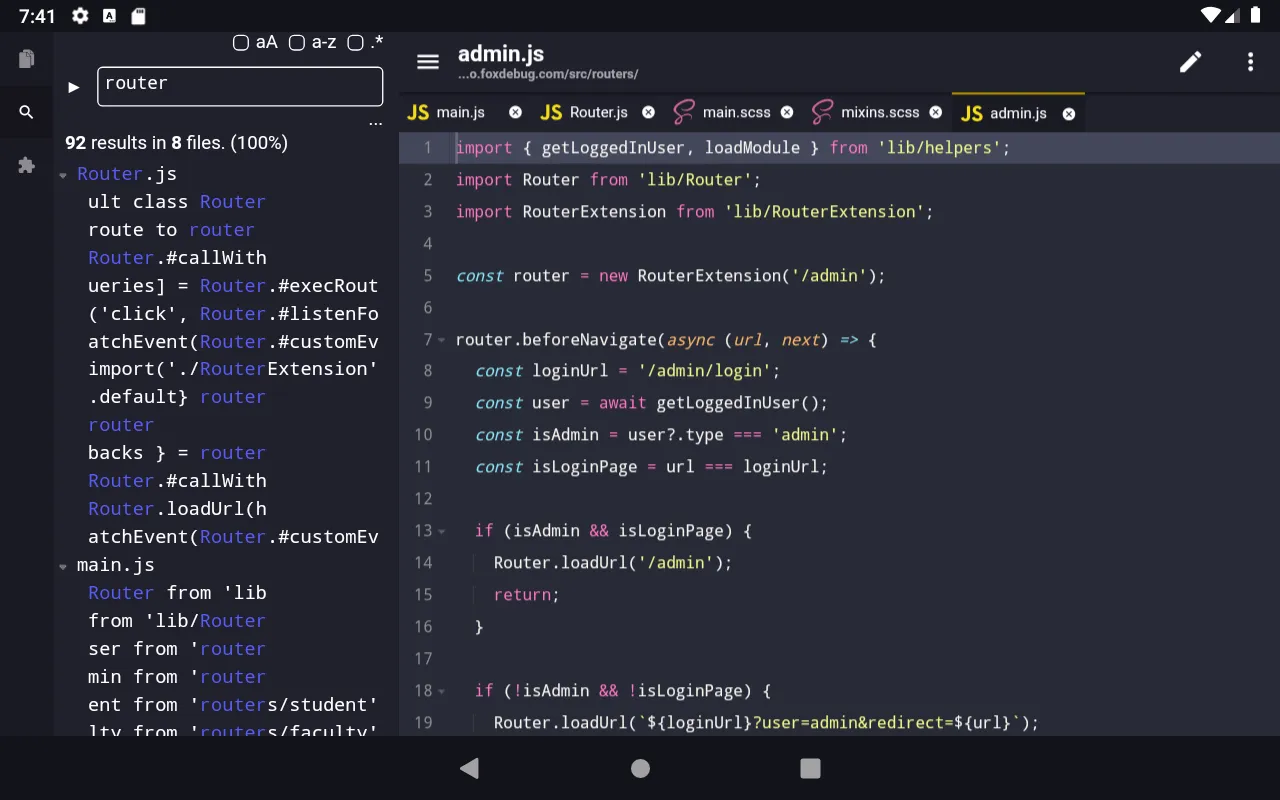This screenshot has width=1280, height=800.
Task: Collapse the Router.js results group
Action: click(x=63, y=175)
